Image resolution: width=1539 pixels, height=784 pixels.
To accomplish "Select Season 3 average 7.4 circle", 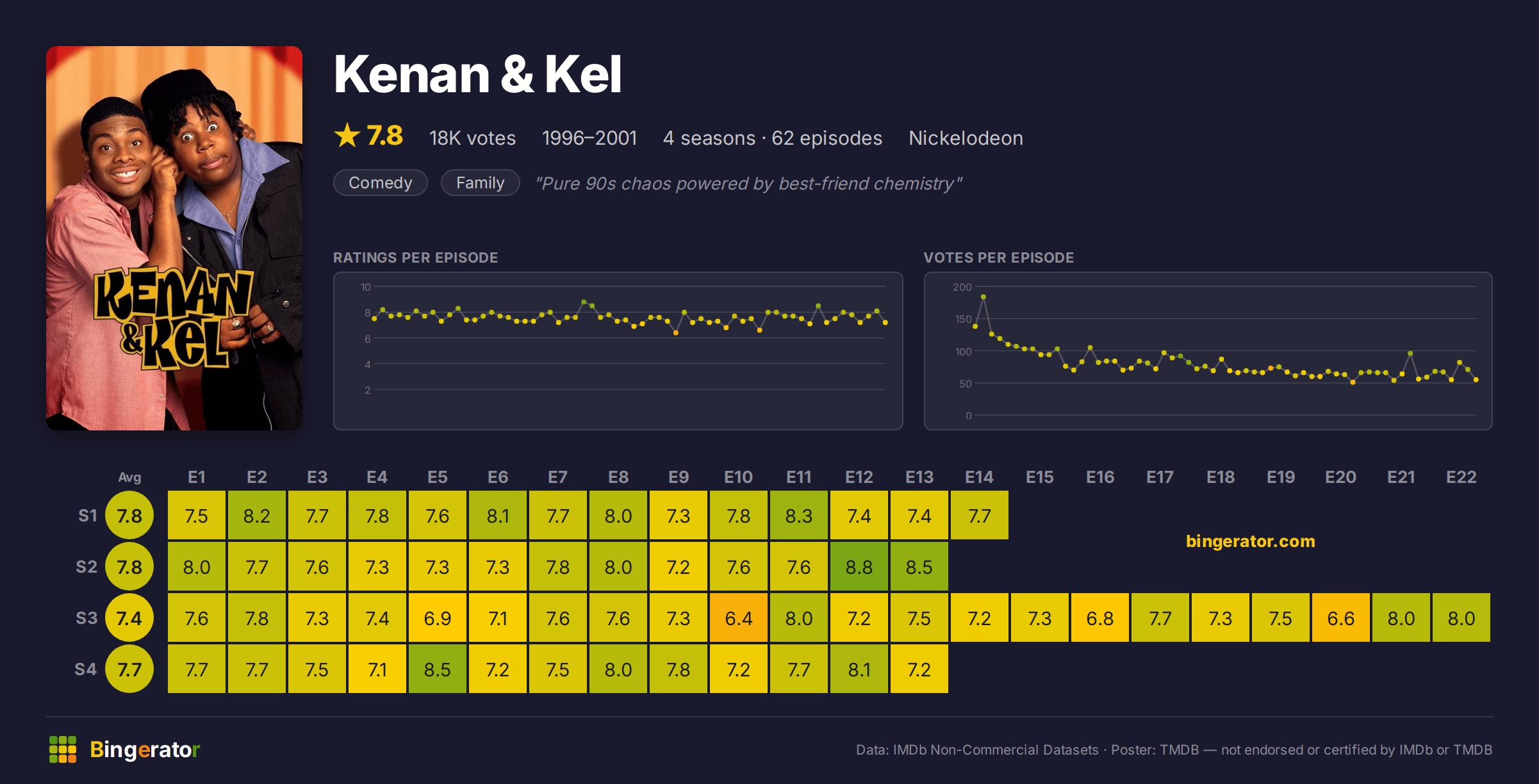I will tap(129, 618).
